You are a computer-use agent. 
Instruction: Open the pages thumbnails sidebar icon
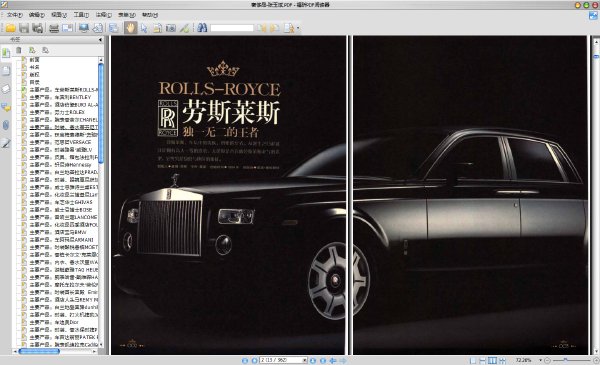click(x=6, y=71)
